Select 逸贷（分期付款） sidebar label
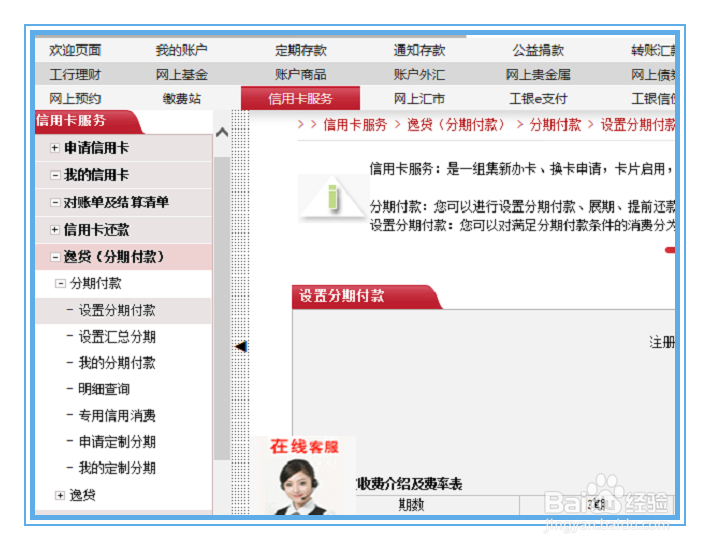 pyautogui.click(x=114, y=257)
